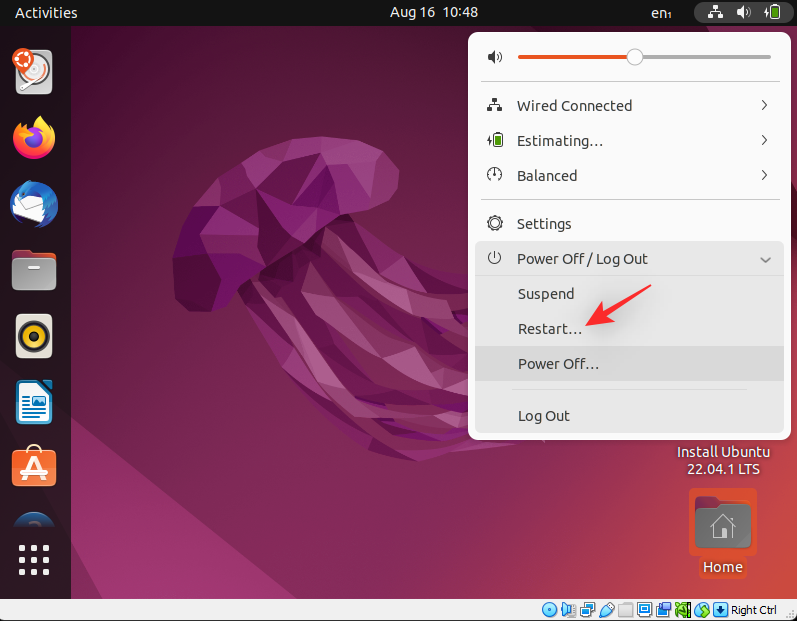Open the Home folder desktop icon
797x621 pixels.
[x=722, y=532]
